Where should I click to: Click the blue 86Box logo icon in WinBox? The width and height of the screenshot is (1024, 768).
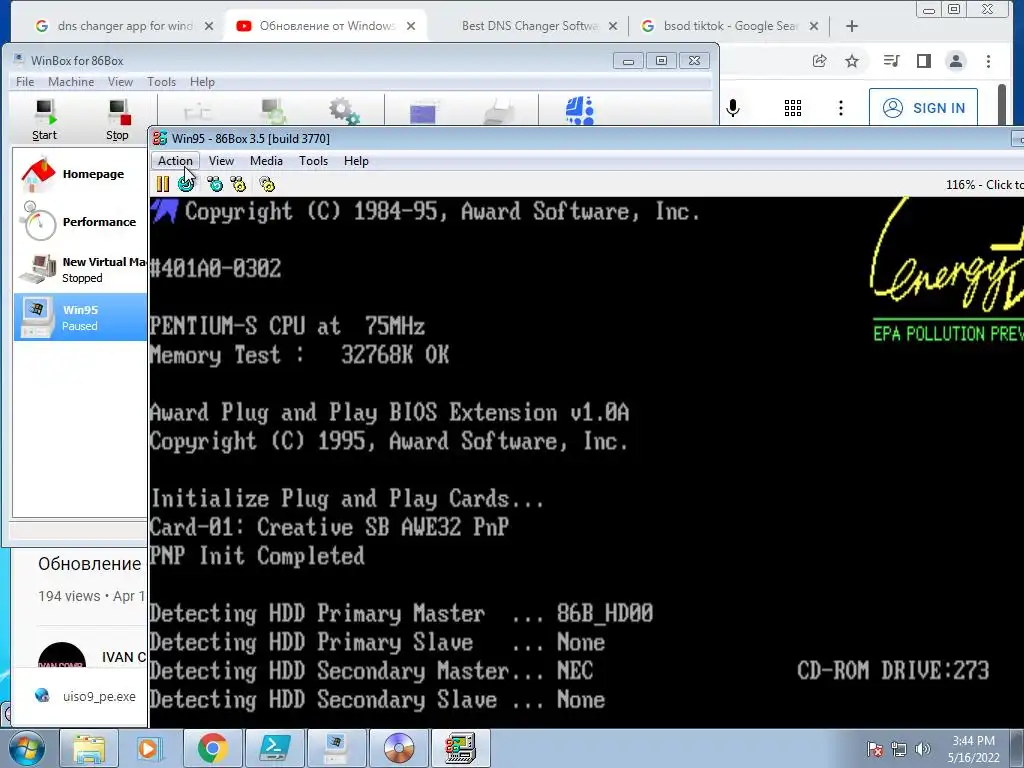click(579, 110)
